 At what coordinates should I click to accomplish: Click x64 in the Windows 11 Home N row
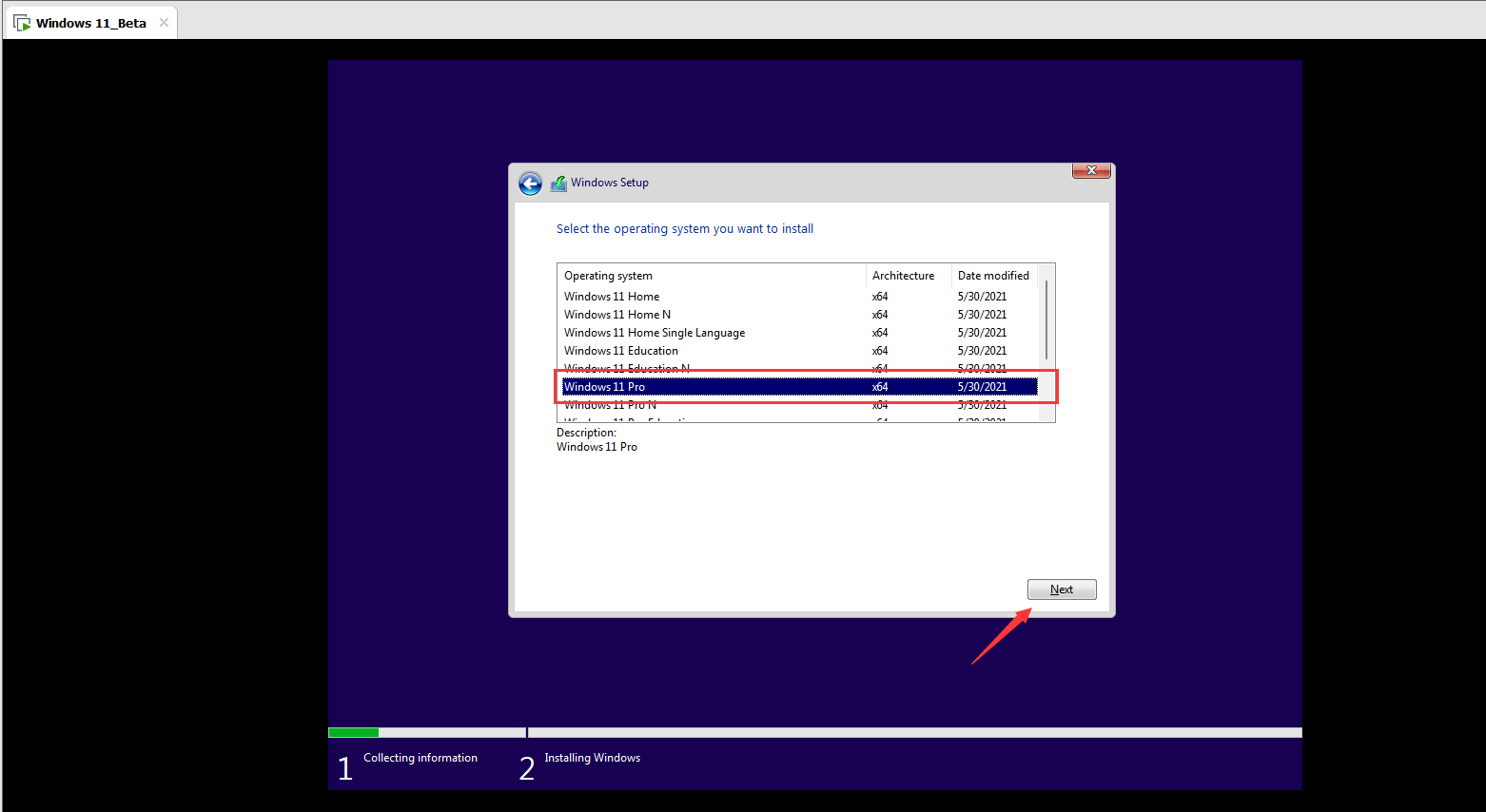[880, 315]
